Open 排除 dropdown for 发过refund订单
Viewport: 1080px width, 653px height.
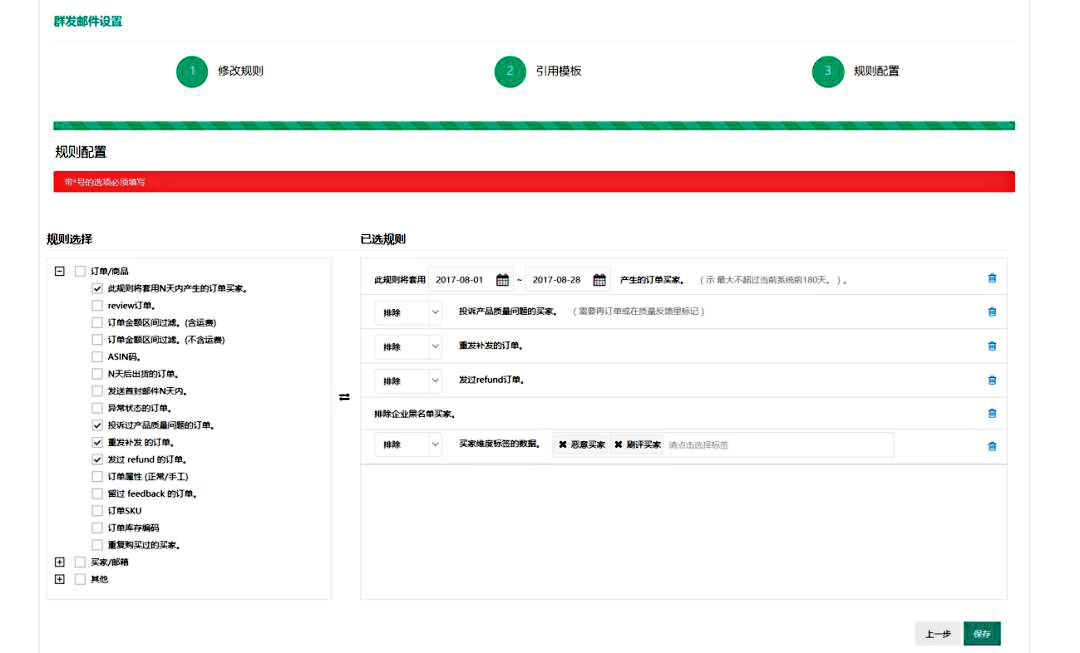tap(408, 381)
